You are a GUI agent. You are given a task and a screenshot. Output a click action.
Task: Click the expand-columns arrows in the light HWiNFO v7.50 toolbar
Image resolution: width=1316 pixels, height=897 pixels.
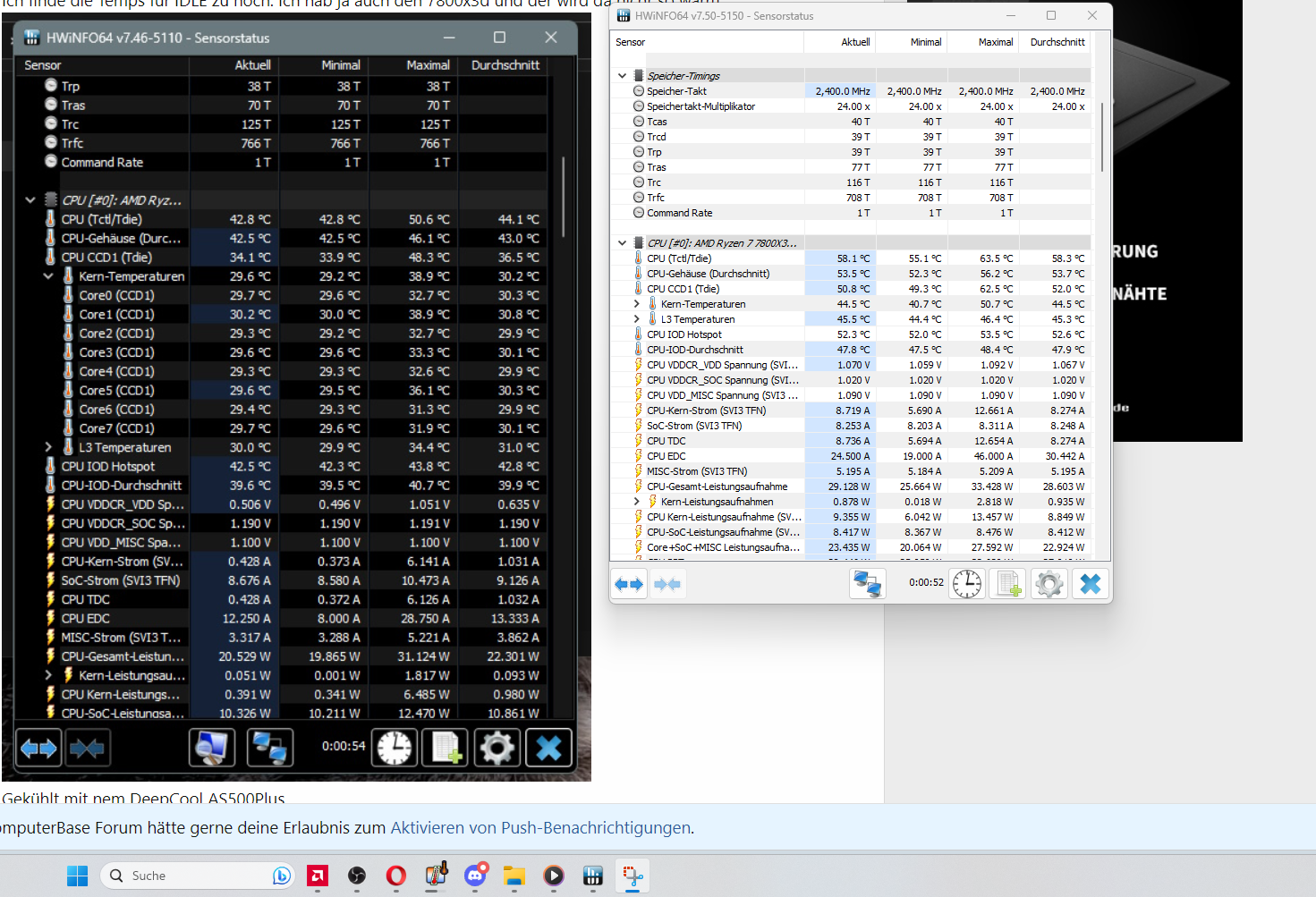point(629,584)
